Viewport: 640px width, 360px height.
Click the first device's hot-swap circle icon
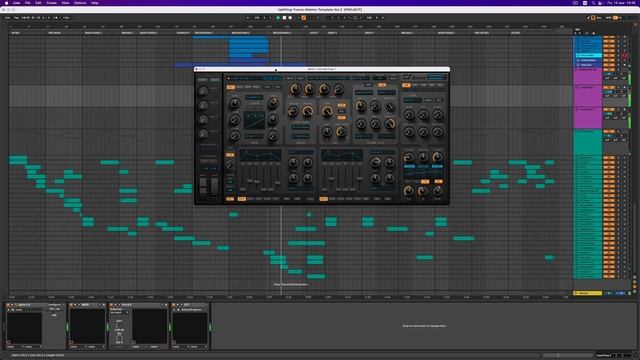9,342
